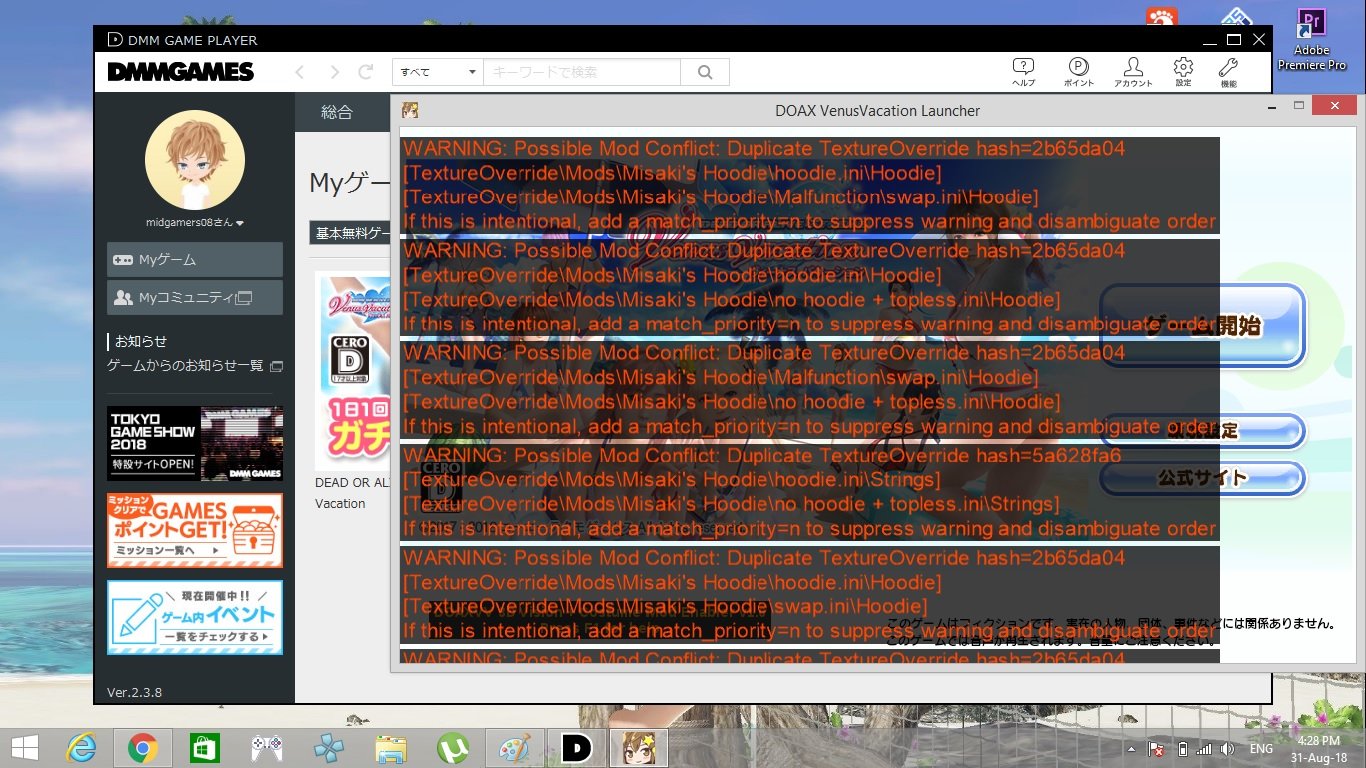Open the game controller taskbar app
This screenshot has width=1366, height=768.
click(x=267, y=748)
